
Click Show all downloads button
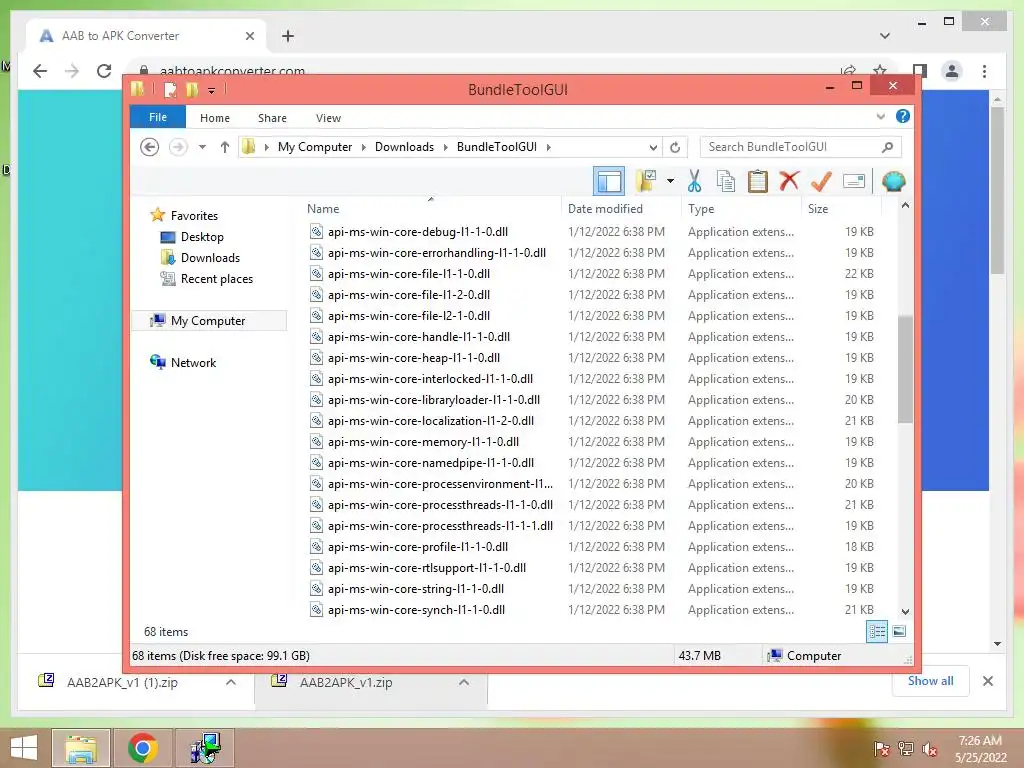[x=930, y=681]
